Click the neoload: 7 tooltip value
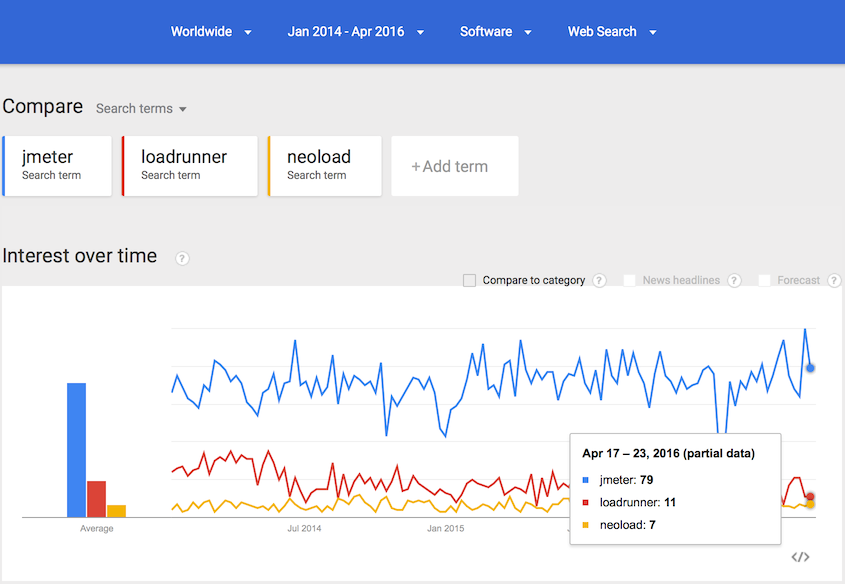The width and height of the screenshot is (845, 584). pyautogui.click(x=627, y=525)
